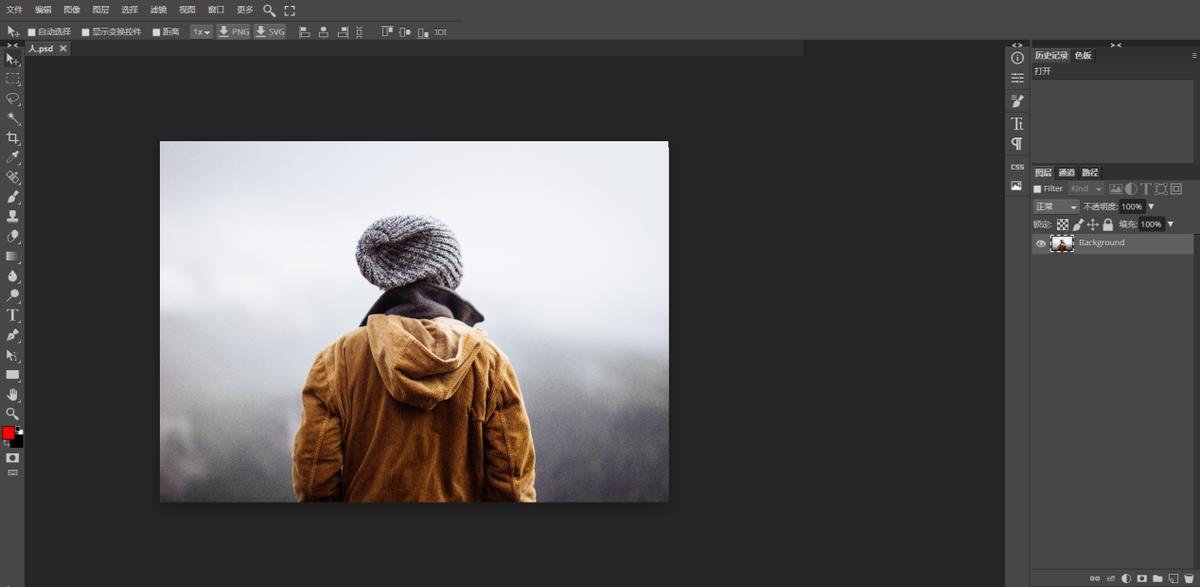
Task: Open the opacity 100% slider arrow
Action: pyautogui.click(x=1151, y=207)
